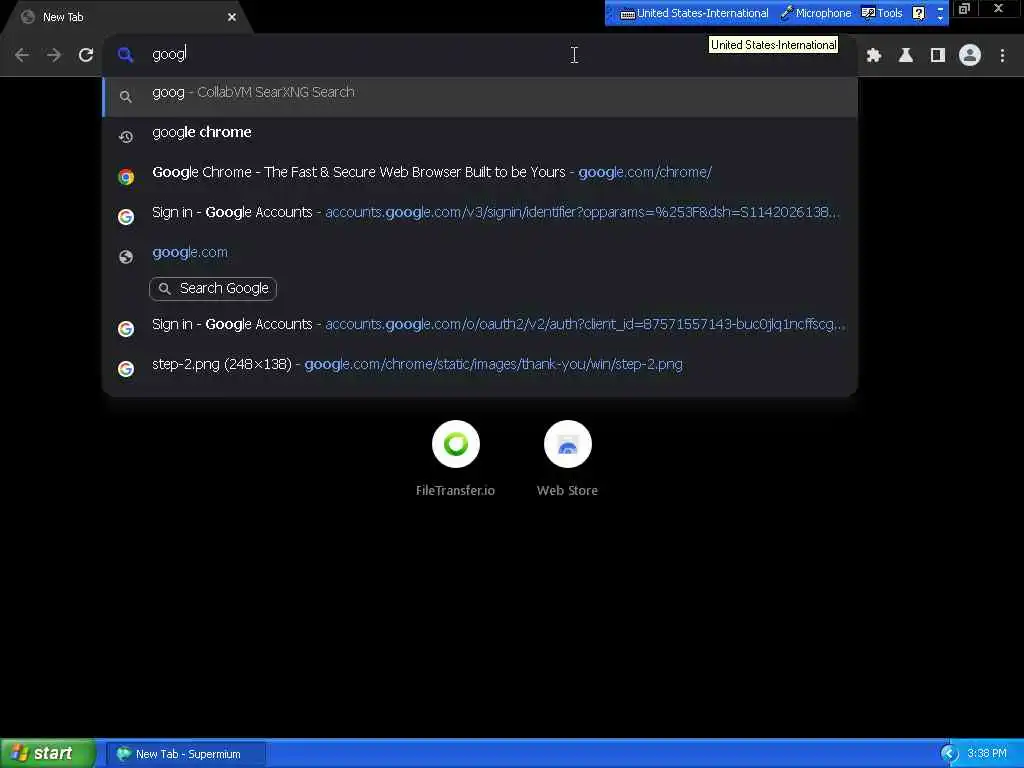Click the globe icon next to google.com
This screenshot has height=768, width=1024.
pos(126,257)
